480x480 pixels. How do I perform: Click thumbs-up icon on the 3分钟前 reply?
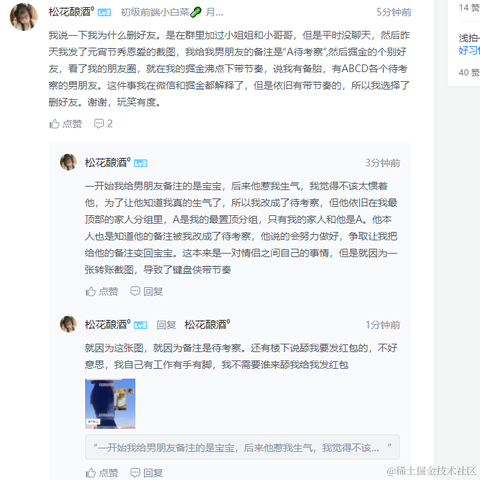pyautogui.click(x=91, y=291)
